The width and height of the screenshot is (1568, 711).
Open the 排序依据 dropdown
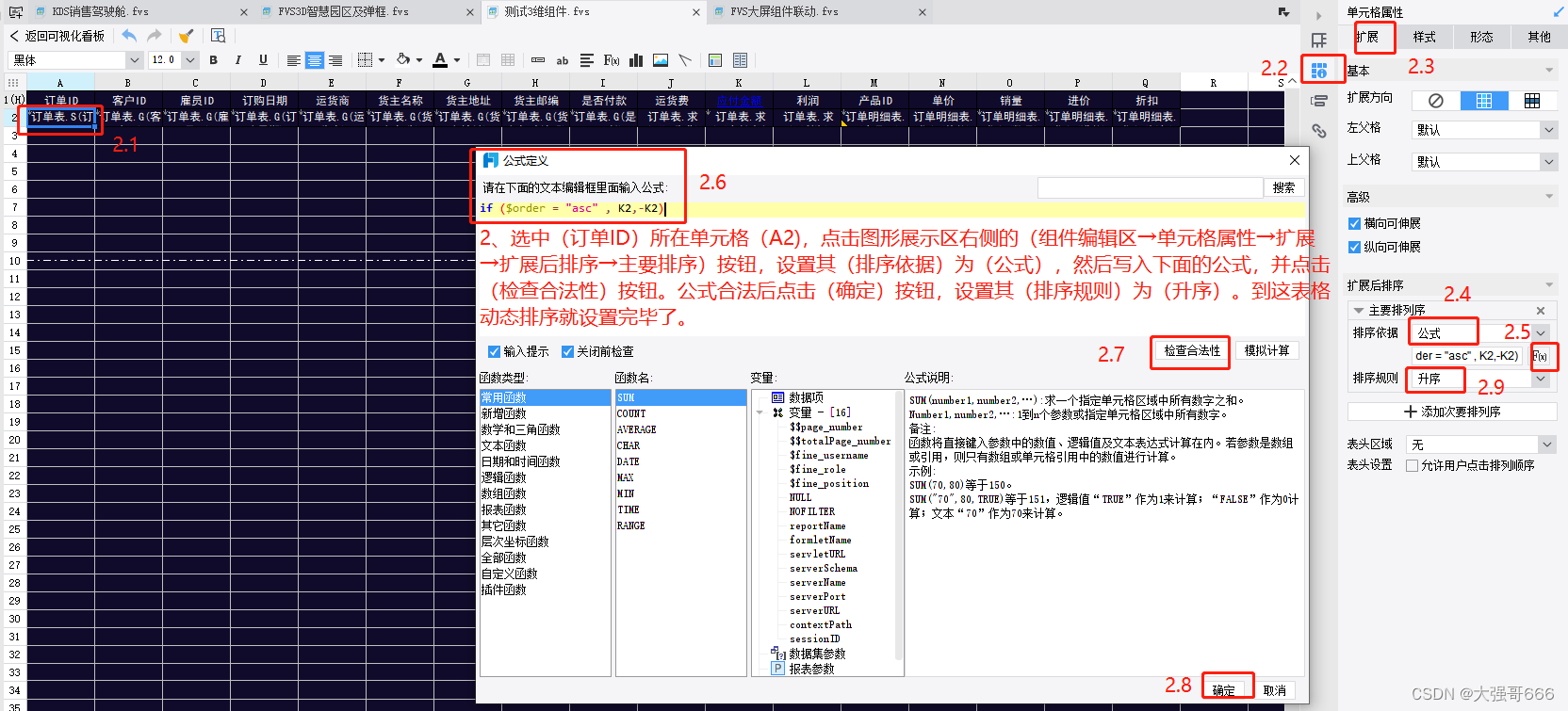click(x=1541, y=332)
